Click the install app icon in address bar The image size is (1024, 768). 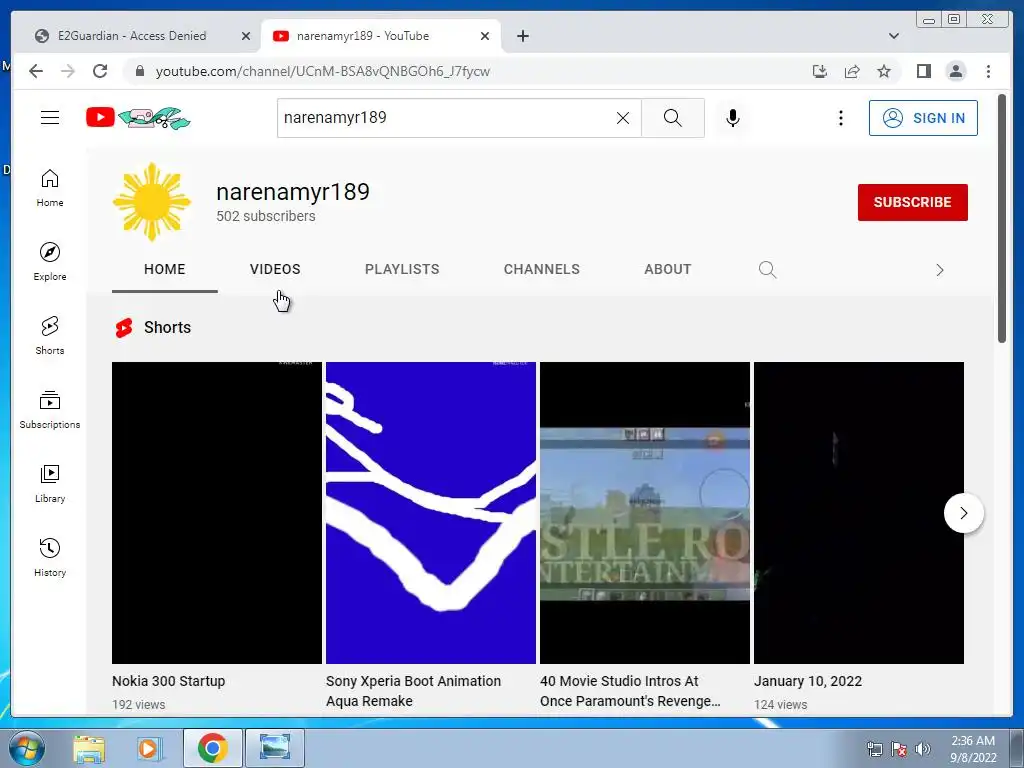point(820,71)
